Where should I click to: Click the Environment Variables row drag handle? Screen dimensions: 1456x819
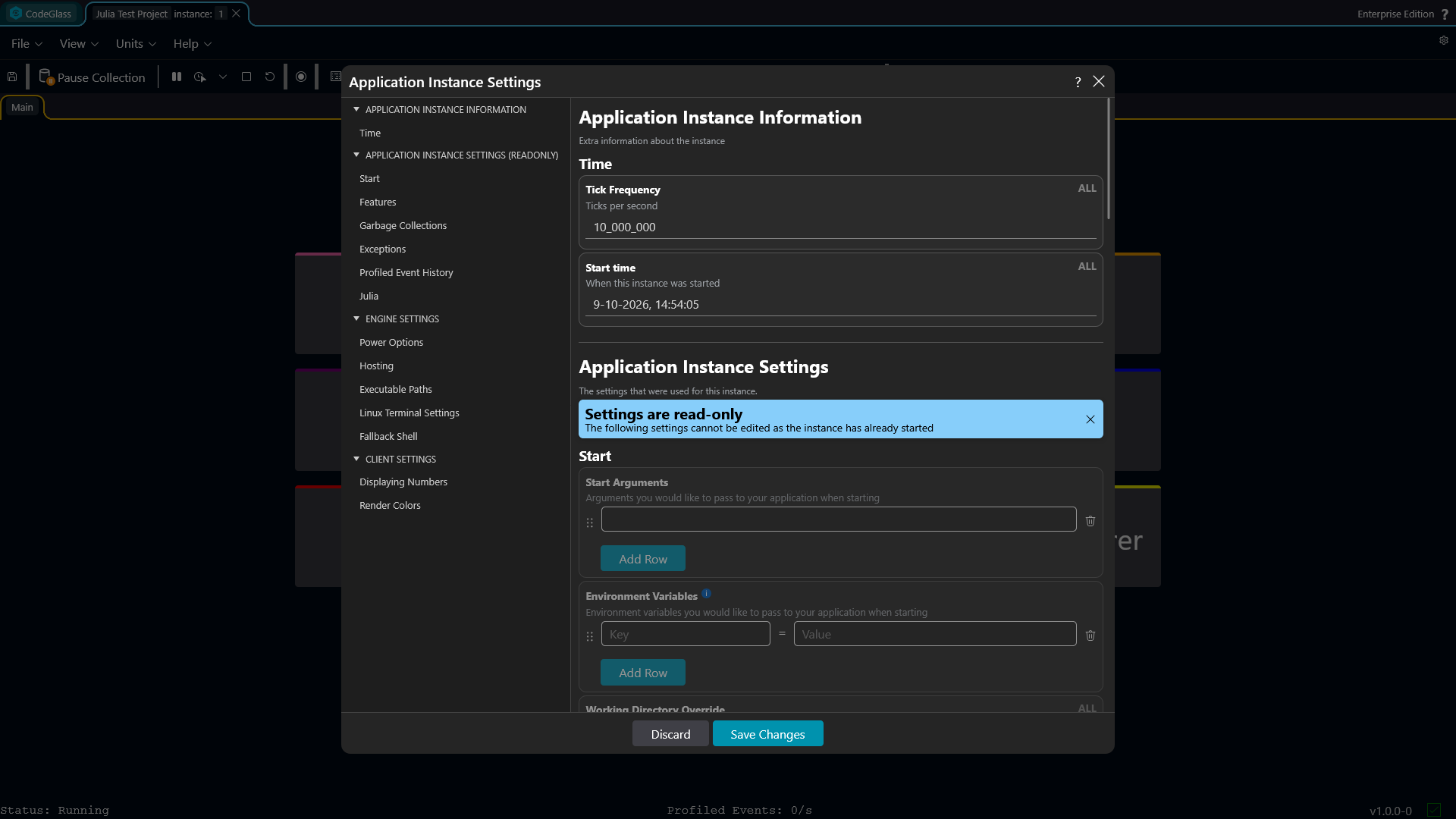coord(590,637)
